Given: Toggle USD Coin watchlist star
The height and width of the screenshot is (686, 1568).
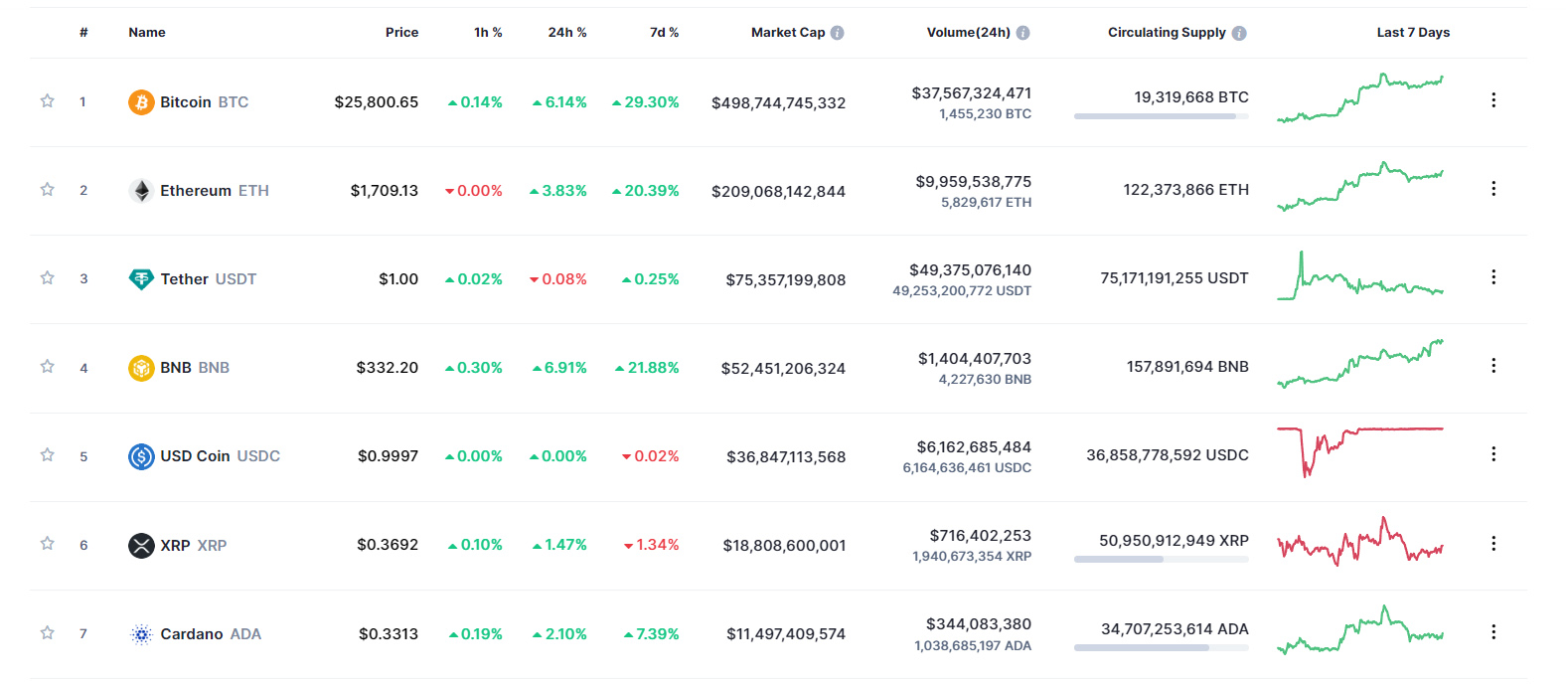Looking at the screenshot, I should point(47,454).
